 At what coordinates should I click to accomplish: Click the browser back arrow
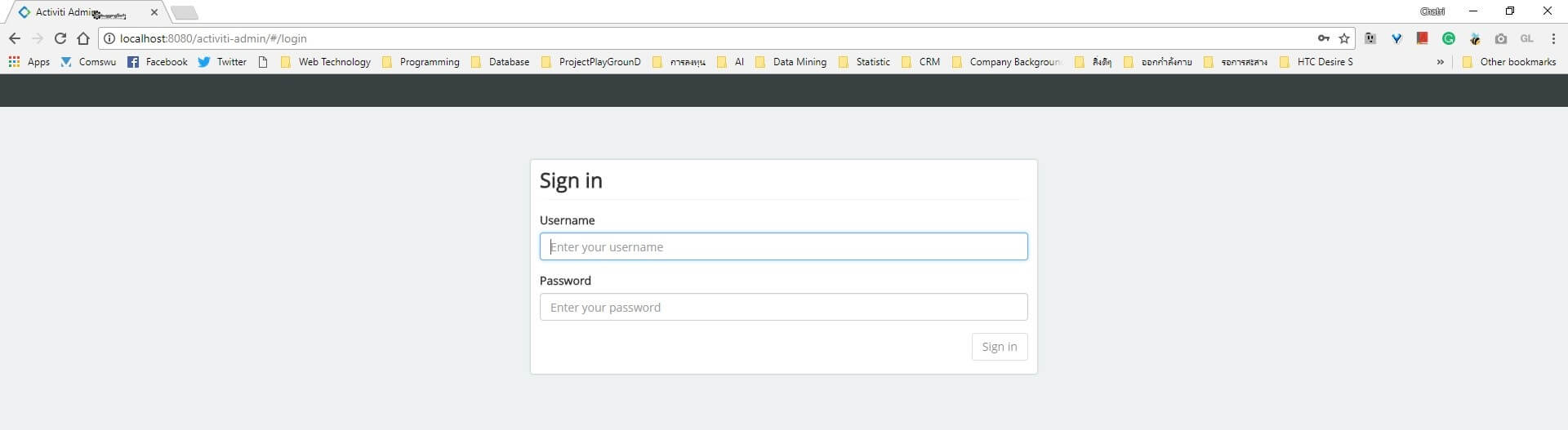pos(15,38)
